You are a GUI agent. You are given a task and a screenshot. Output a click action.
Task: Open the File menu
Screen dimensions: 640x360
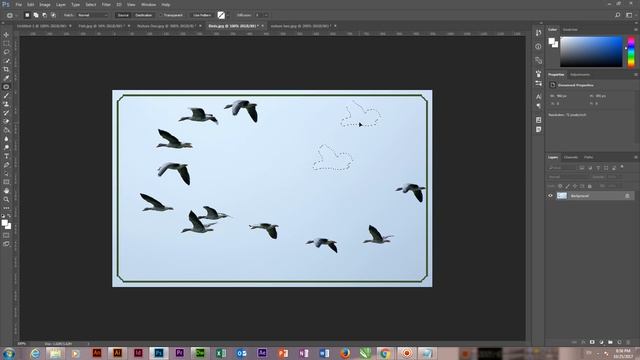pos(19,4)
